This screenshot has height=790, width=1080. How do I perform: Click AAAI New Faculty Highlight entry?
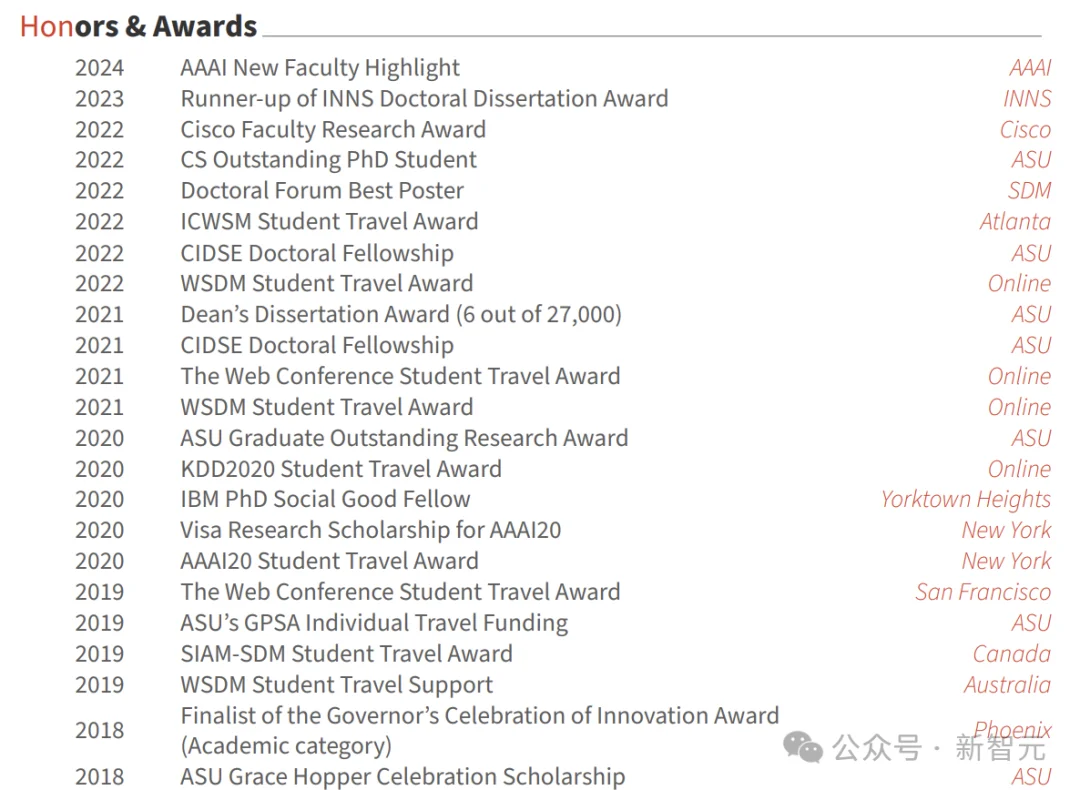click(320, 68)
